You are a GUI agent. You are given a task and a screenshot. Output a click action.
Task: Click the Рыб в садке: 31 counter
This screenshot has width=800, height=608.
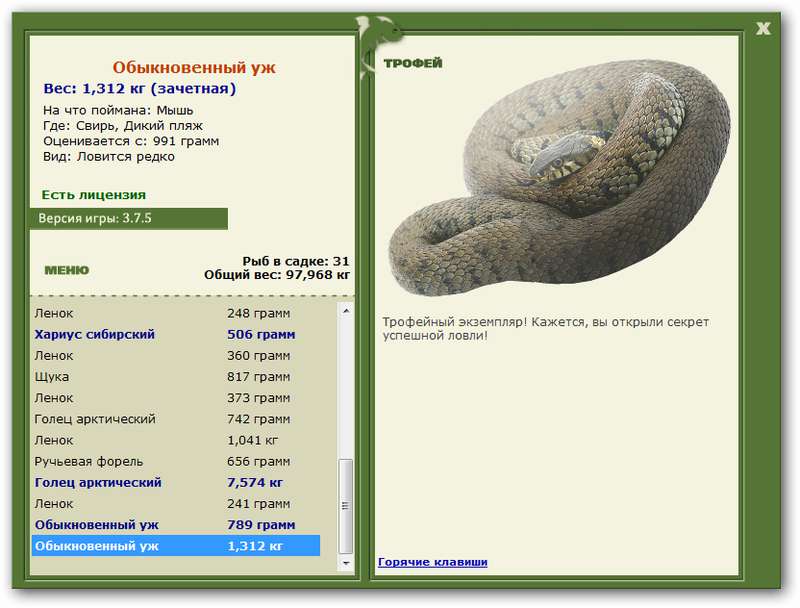coord(296,261)
